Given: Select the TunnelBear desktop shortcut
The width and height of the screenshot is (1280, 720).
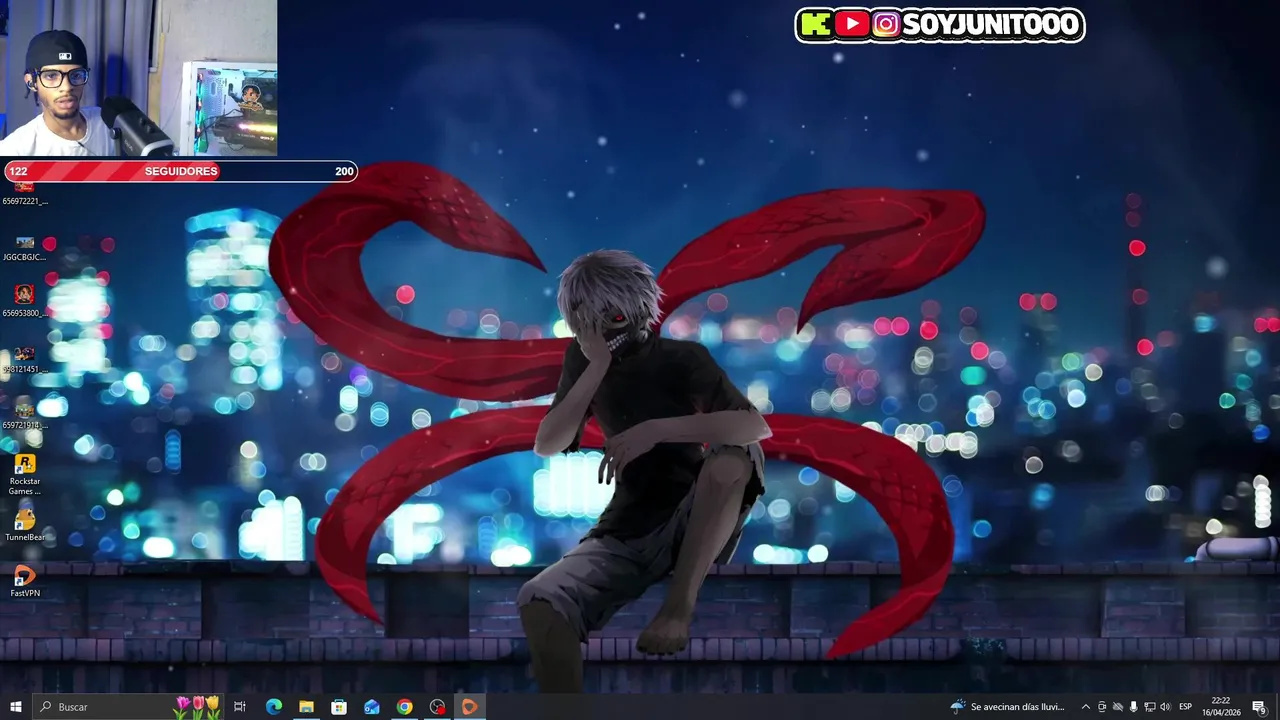Looking at the screenshot, I should [25, 525].
